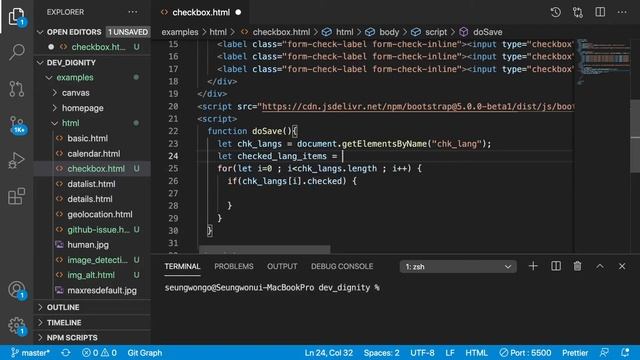Open geolocation.html in the file tree
Viewport: 640px width, 360px height.
tap(100, 214)
